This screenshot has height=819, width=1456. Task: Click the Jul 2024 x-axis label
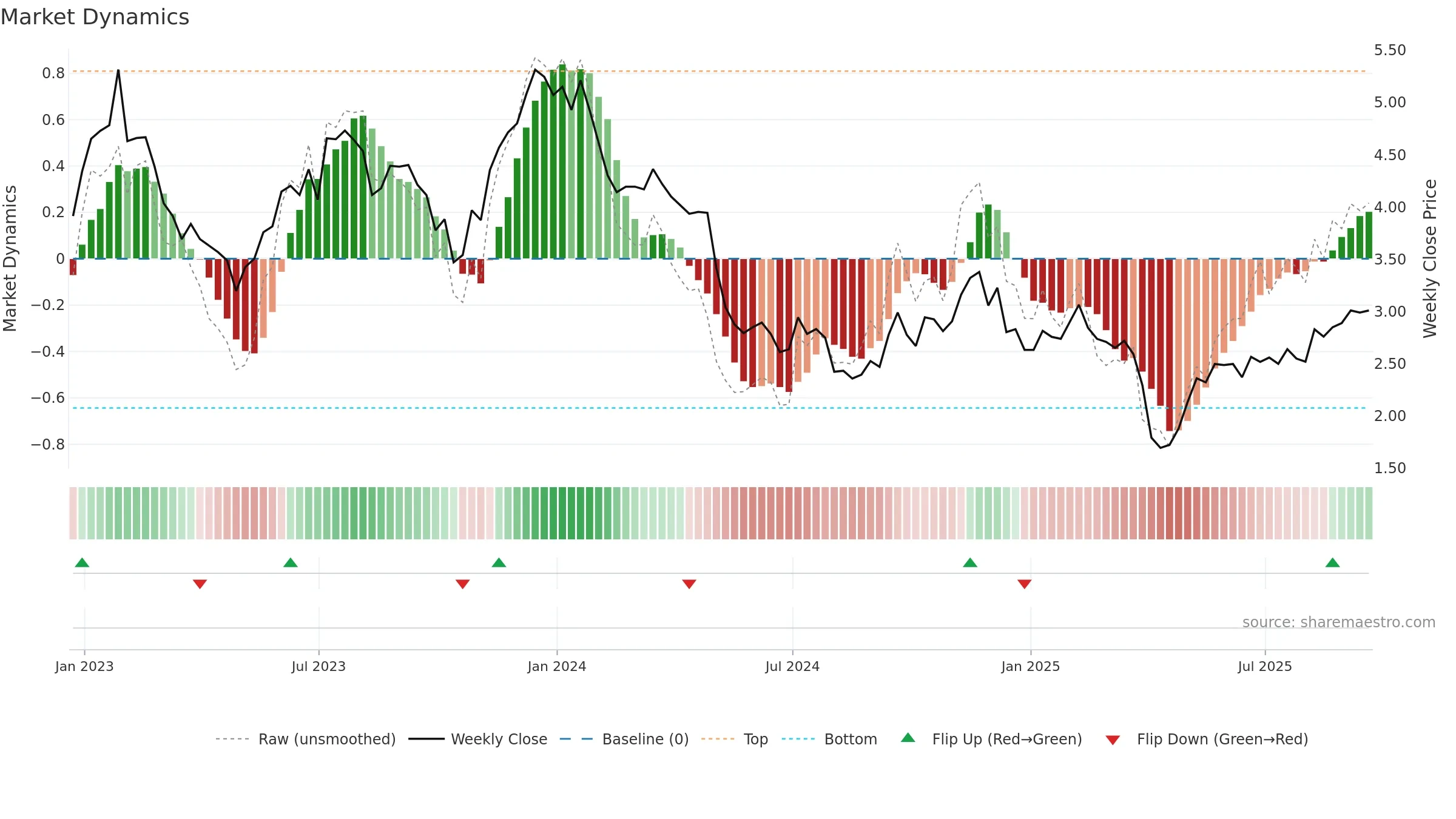(x=792, y=666)
